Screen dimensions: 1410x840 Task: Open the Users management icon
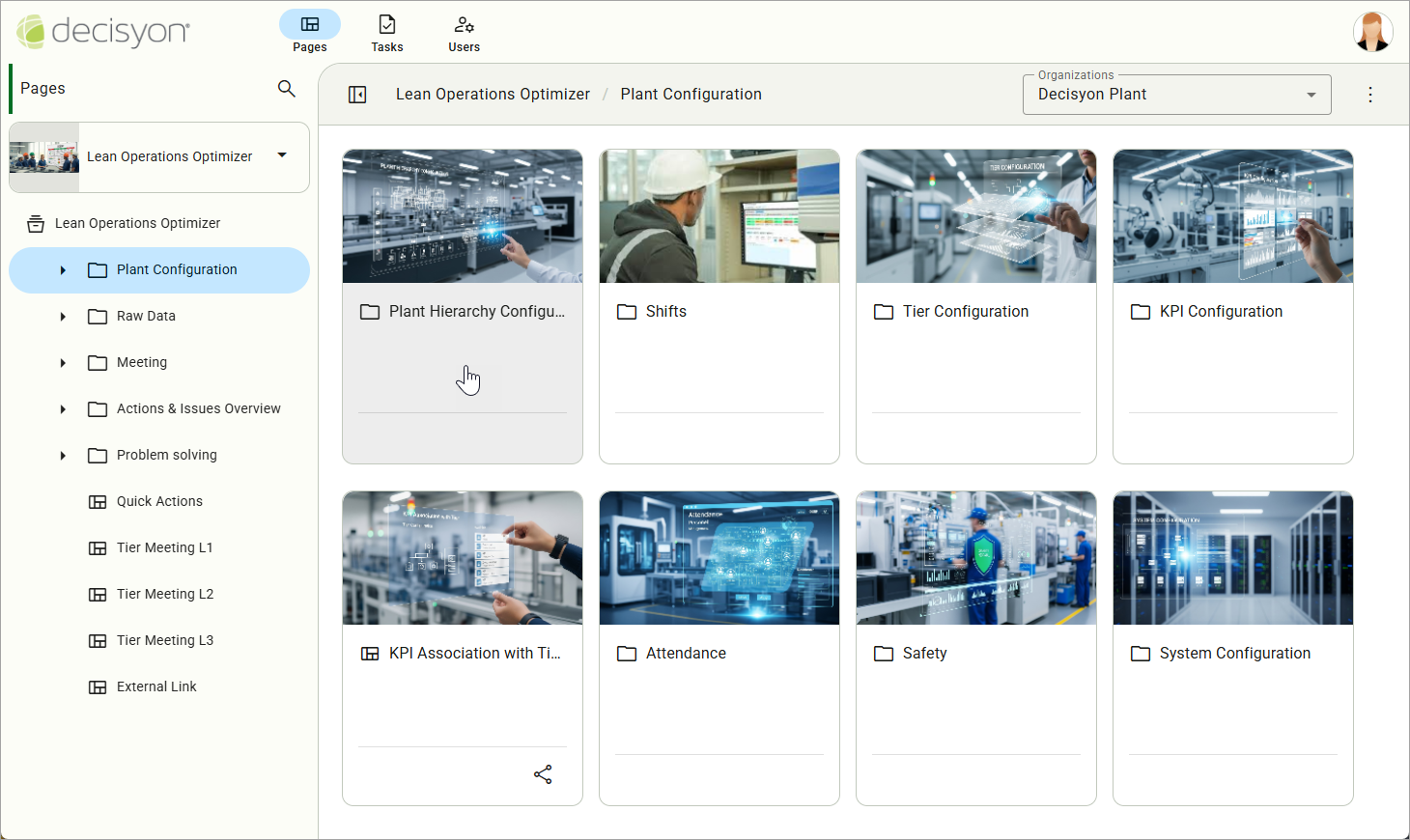[x=464, y=33]
